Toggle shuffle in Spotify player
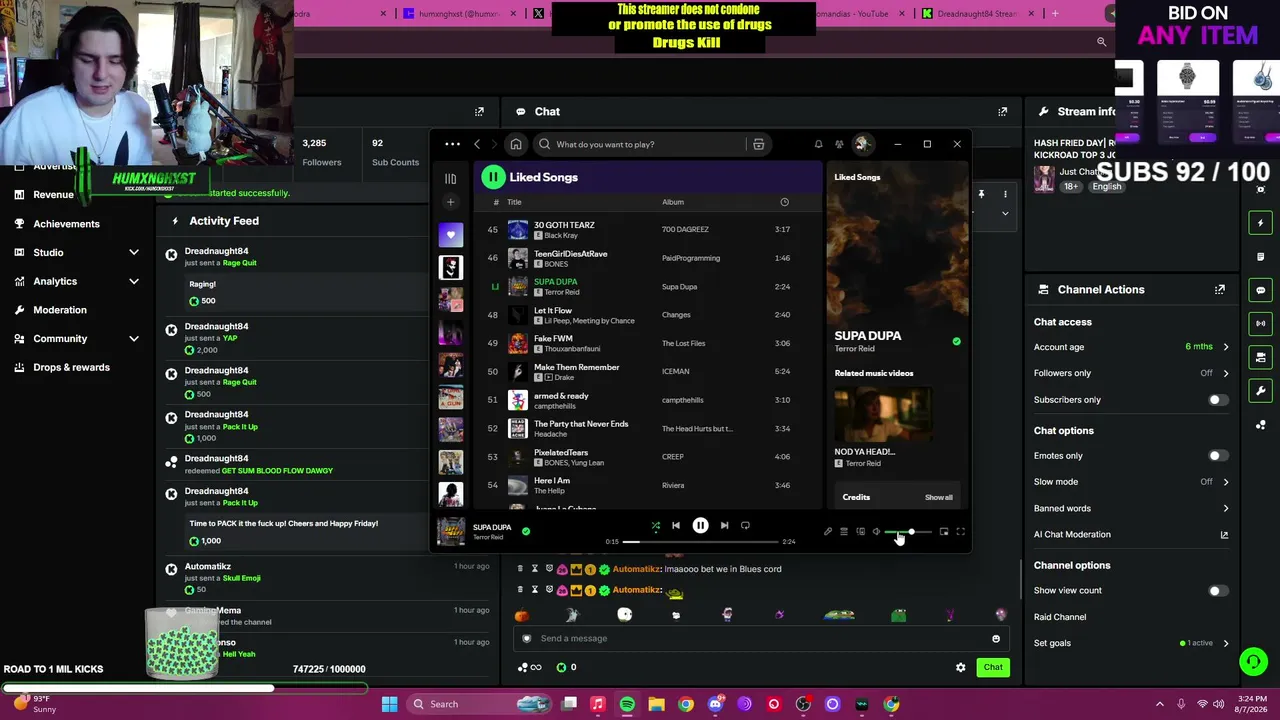Screen dimensions: 1280x720 [656, 525]
